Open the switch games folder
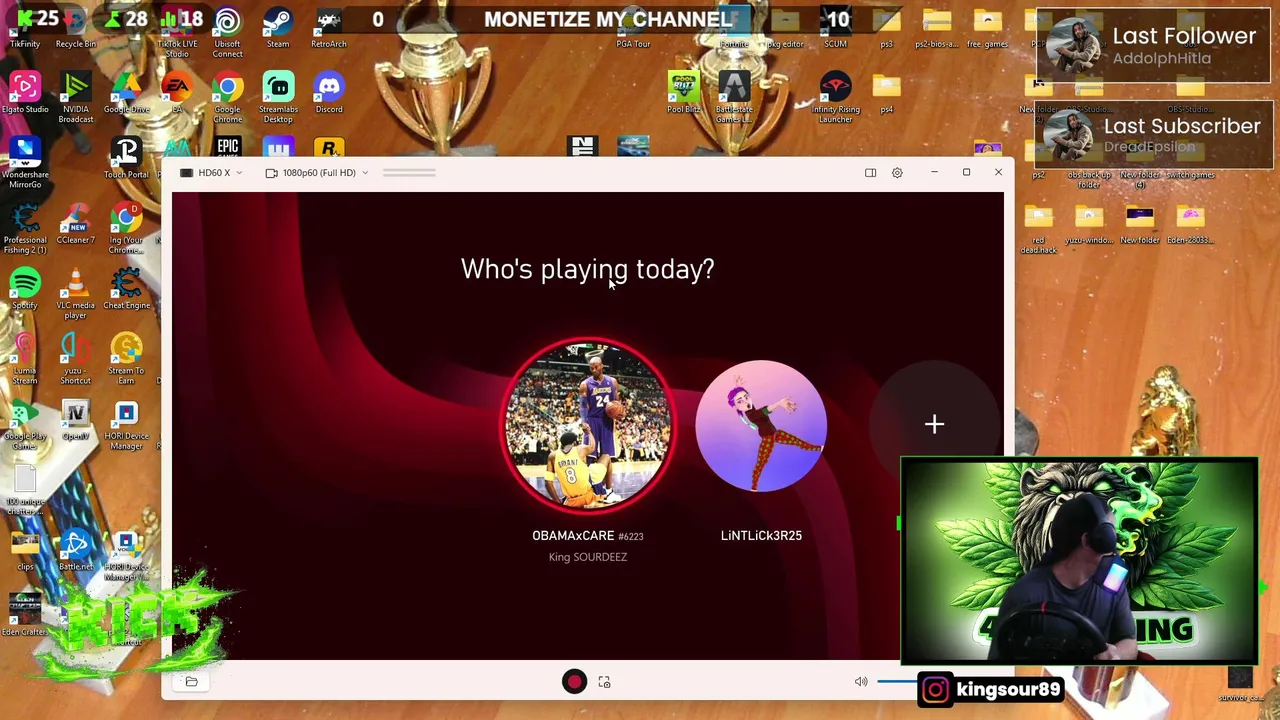 [x=1190, y=160]
